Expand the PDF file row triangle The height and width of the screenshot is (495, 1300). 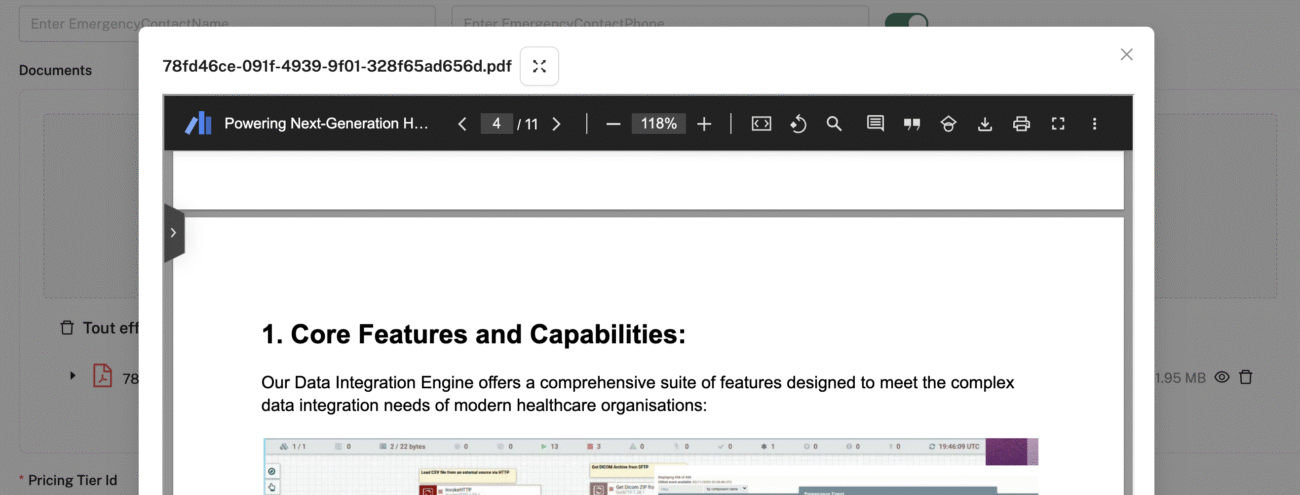coord(72,376)
